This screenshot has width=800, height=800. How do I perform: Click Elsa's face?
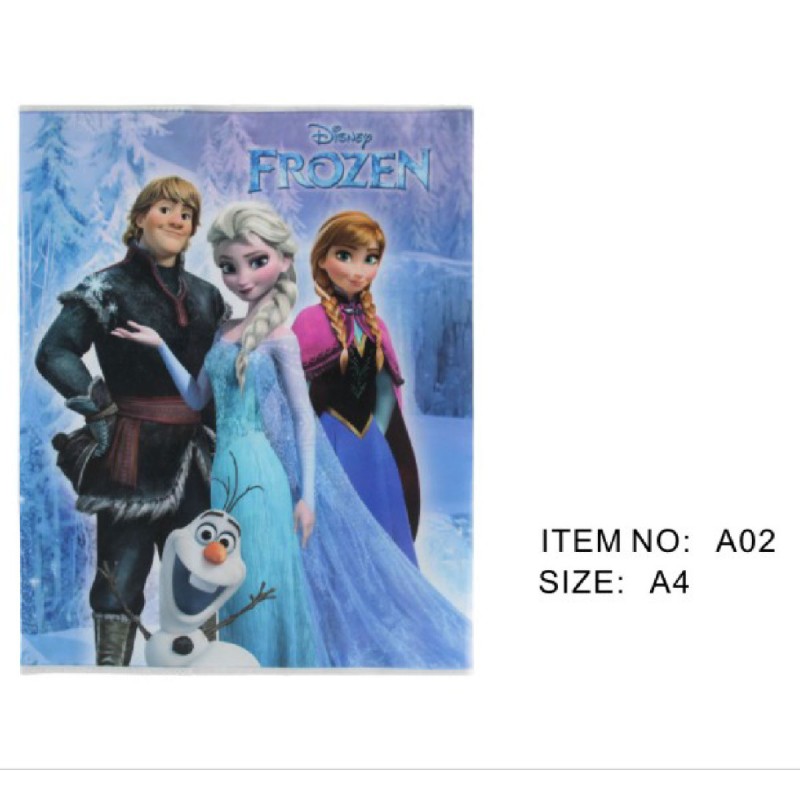pyautogui.click(x=244, y=270)
